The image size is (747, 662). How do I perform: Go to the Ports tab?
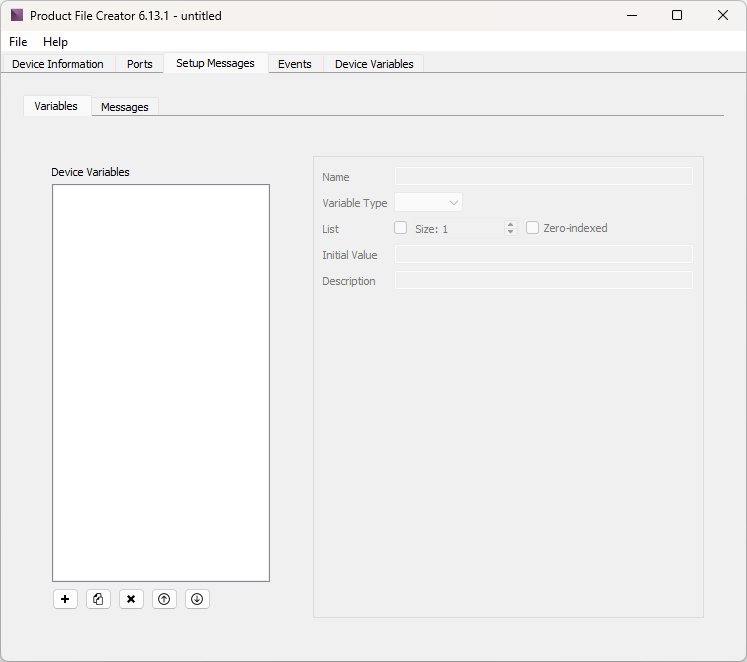click(x=140, y=64)
